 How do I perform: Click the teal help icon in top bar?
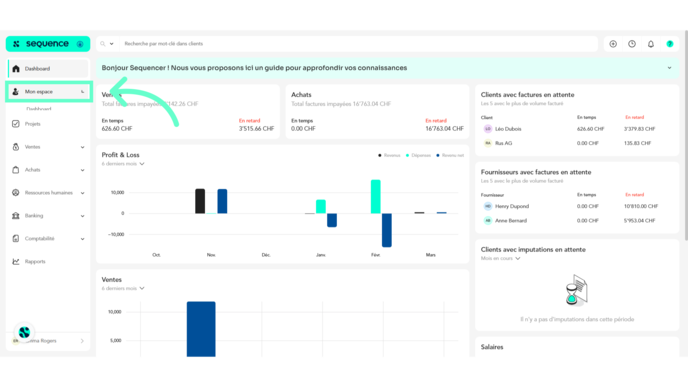tap(670, 44)
